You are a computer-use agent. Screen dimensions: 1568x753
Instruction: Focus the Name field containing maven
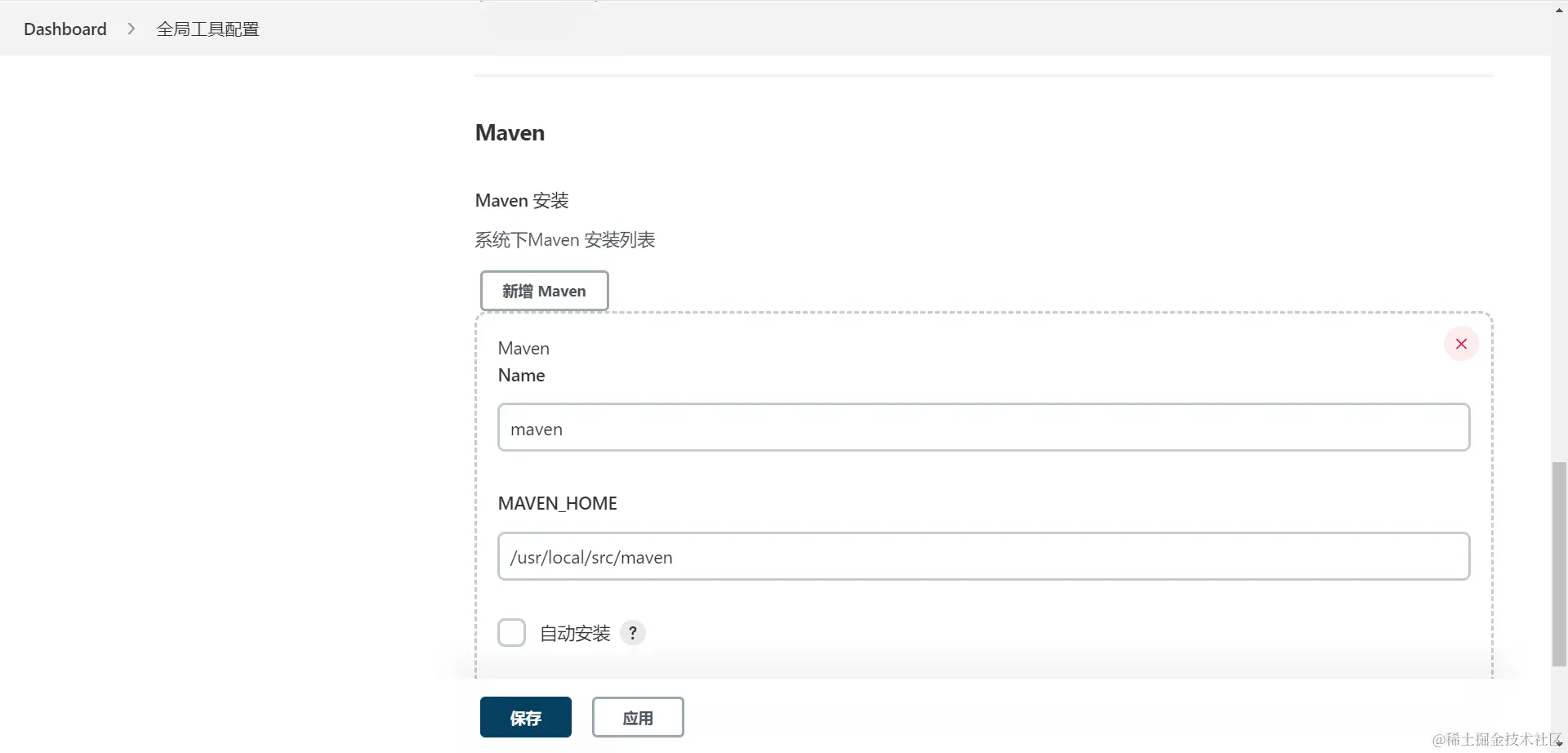983,427
